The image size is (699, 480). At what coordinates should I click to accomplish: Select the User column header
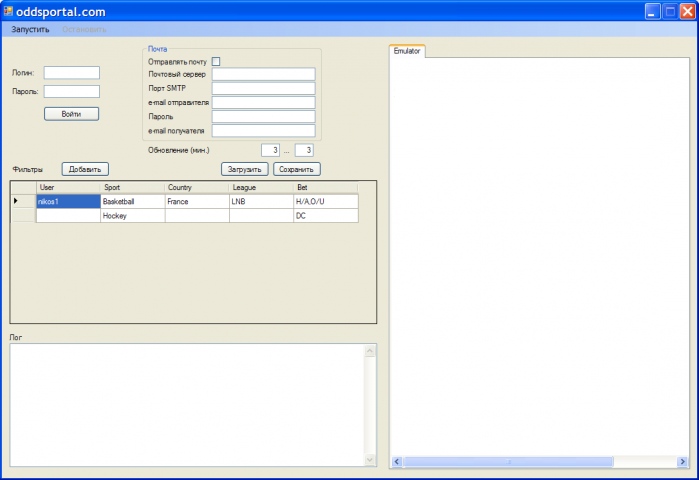coord(68,188)
